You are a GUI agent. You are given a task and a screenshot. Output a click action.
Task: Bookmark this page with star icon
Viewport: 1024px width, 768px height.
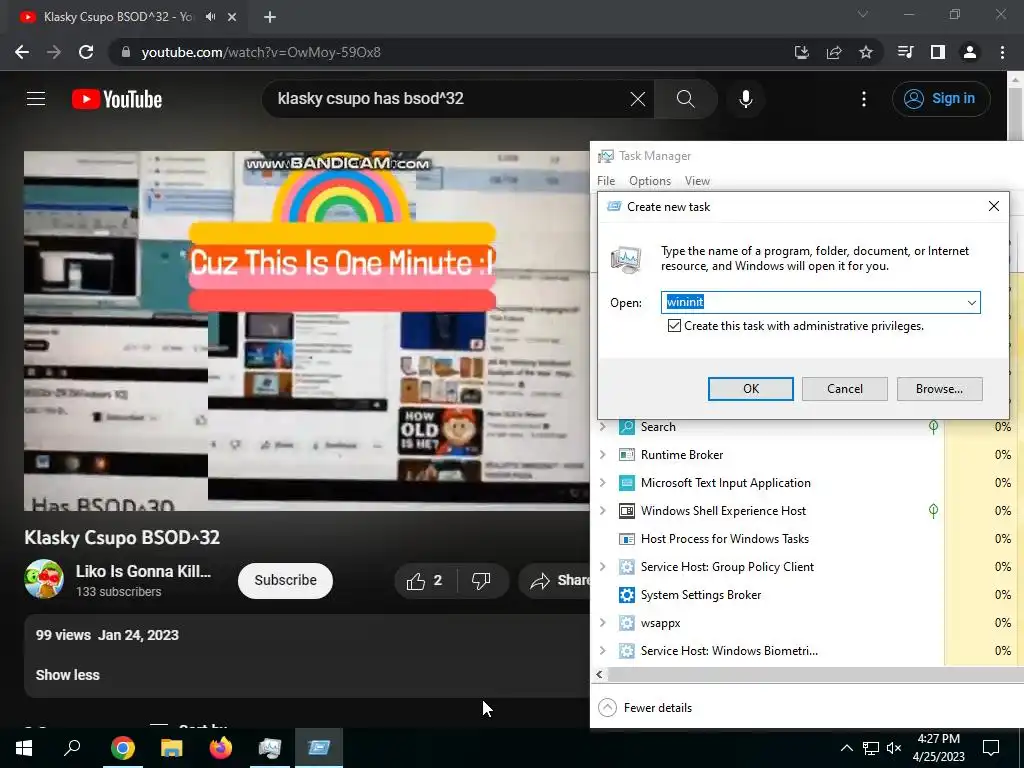coord(866,52)
